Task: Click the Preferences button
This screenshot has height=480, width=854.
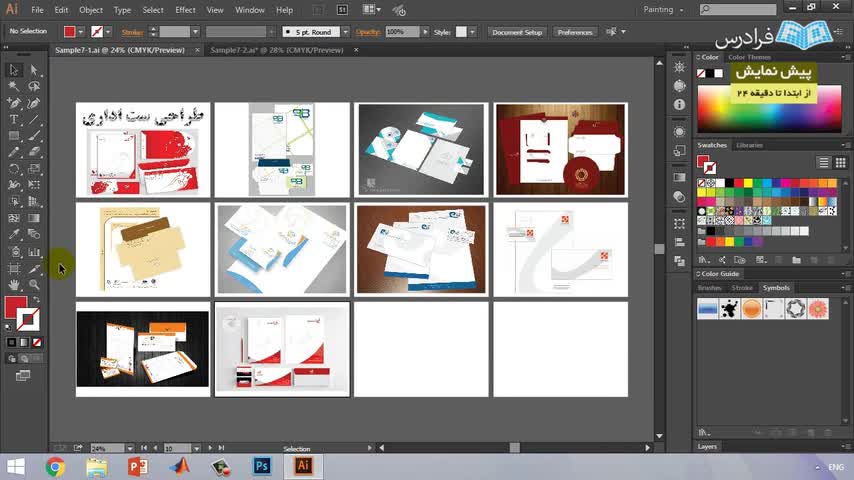Action: (575, 32)
